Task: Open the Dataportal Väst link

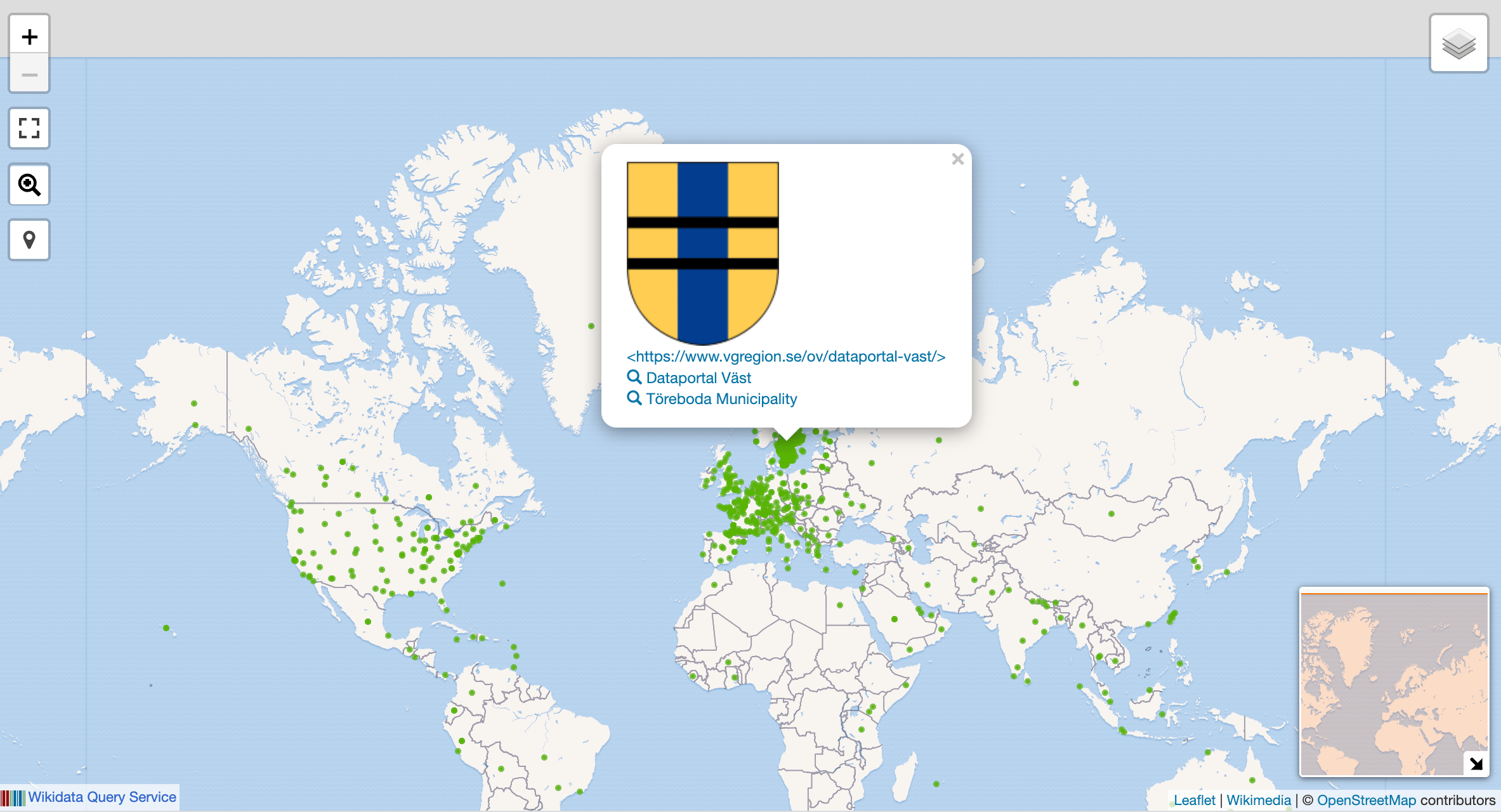Action: [698, 378]
